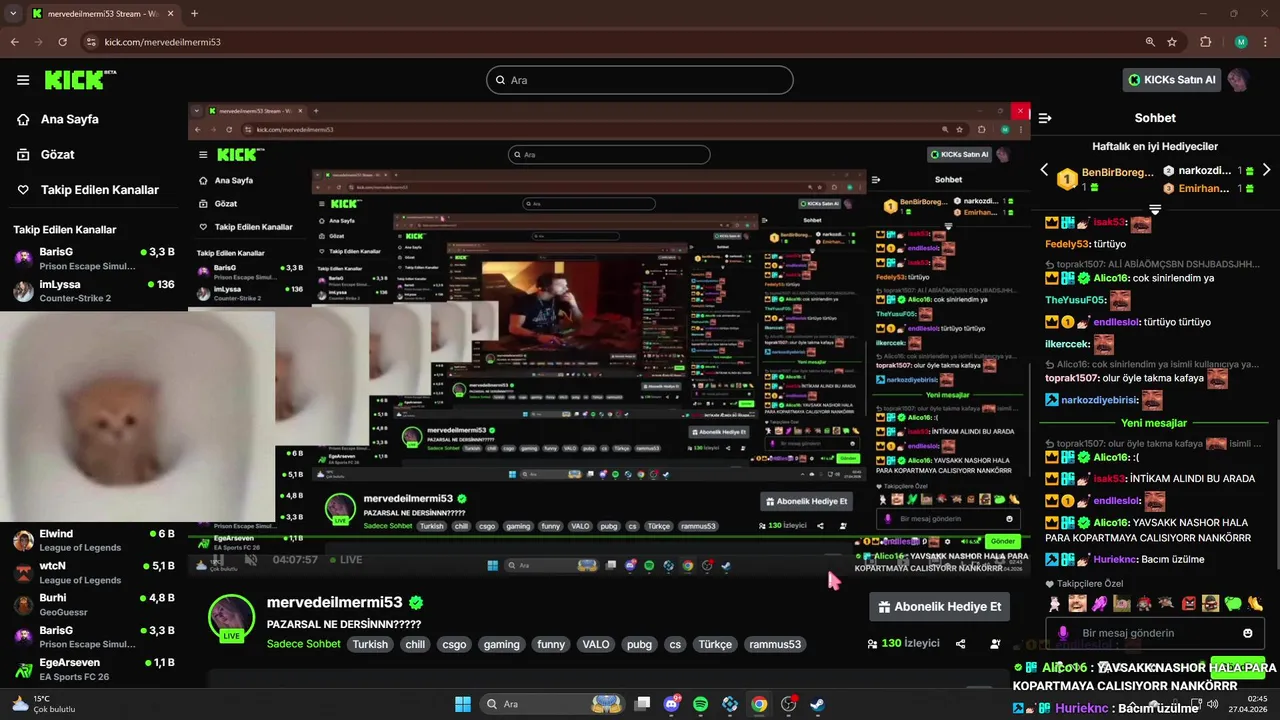Image resolution: width=1280 pixels, height=720 pixels.
Task: Pick the laughing face emote
Action: tap(1077, 603)
